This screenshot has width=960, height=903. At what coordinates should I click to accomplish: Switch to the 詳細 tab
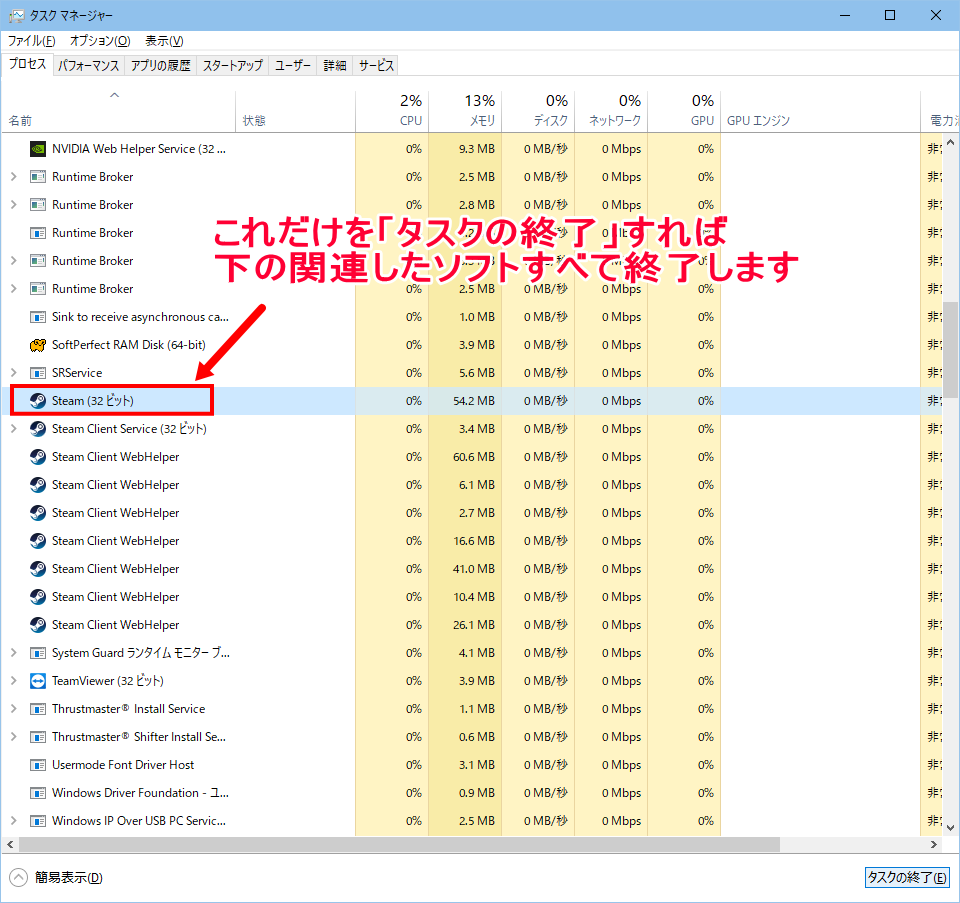334,66
